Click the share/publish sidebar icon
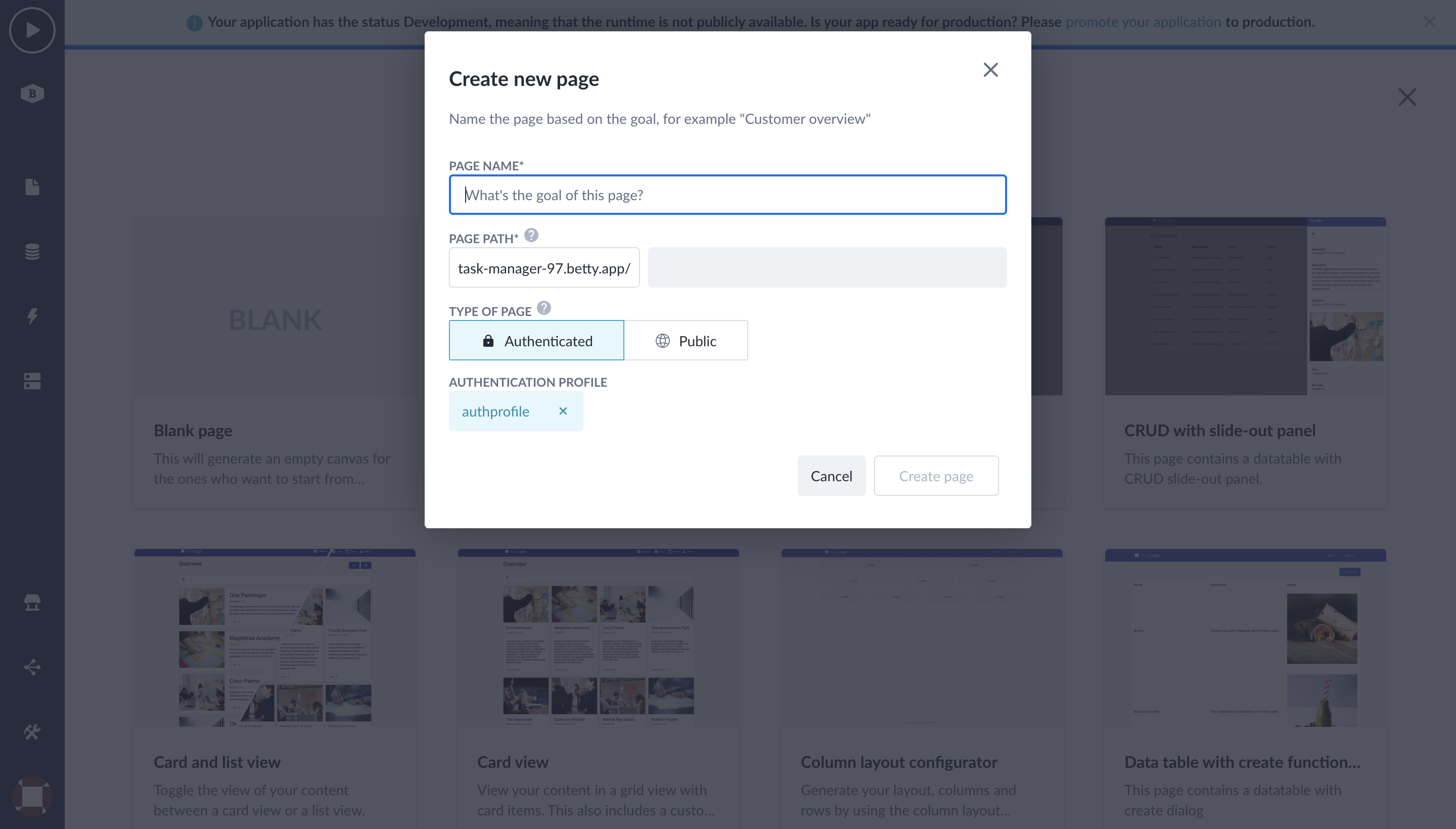The height and width of the screenshot is (829, 1456). 32,668
